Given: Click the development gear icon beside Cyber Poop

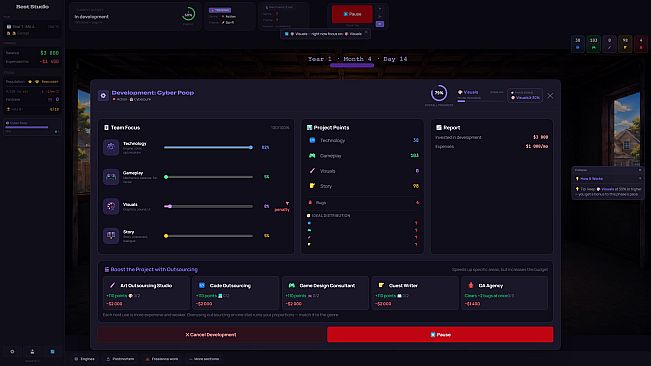Looking at the screenshot, I should 103,95.
